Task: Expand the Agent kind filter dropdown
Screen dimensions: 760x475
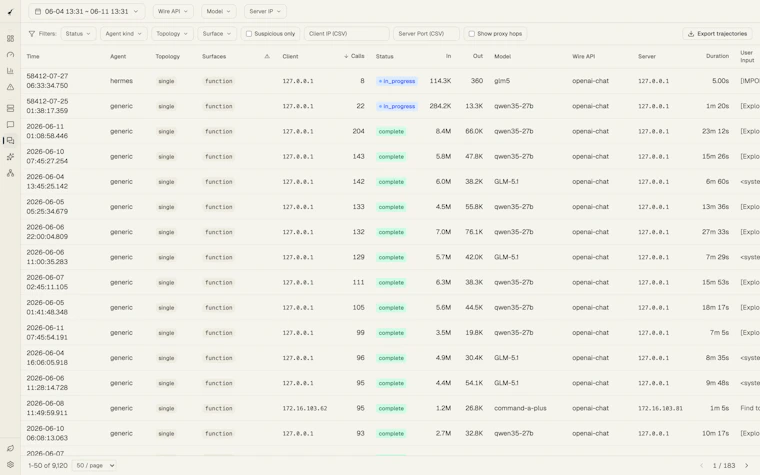Action: [x=124, y=34]
